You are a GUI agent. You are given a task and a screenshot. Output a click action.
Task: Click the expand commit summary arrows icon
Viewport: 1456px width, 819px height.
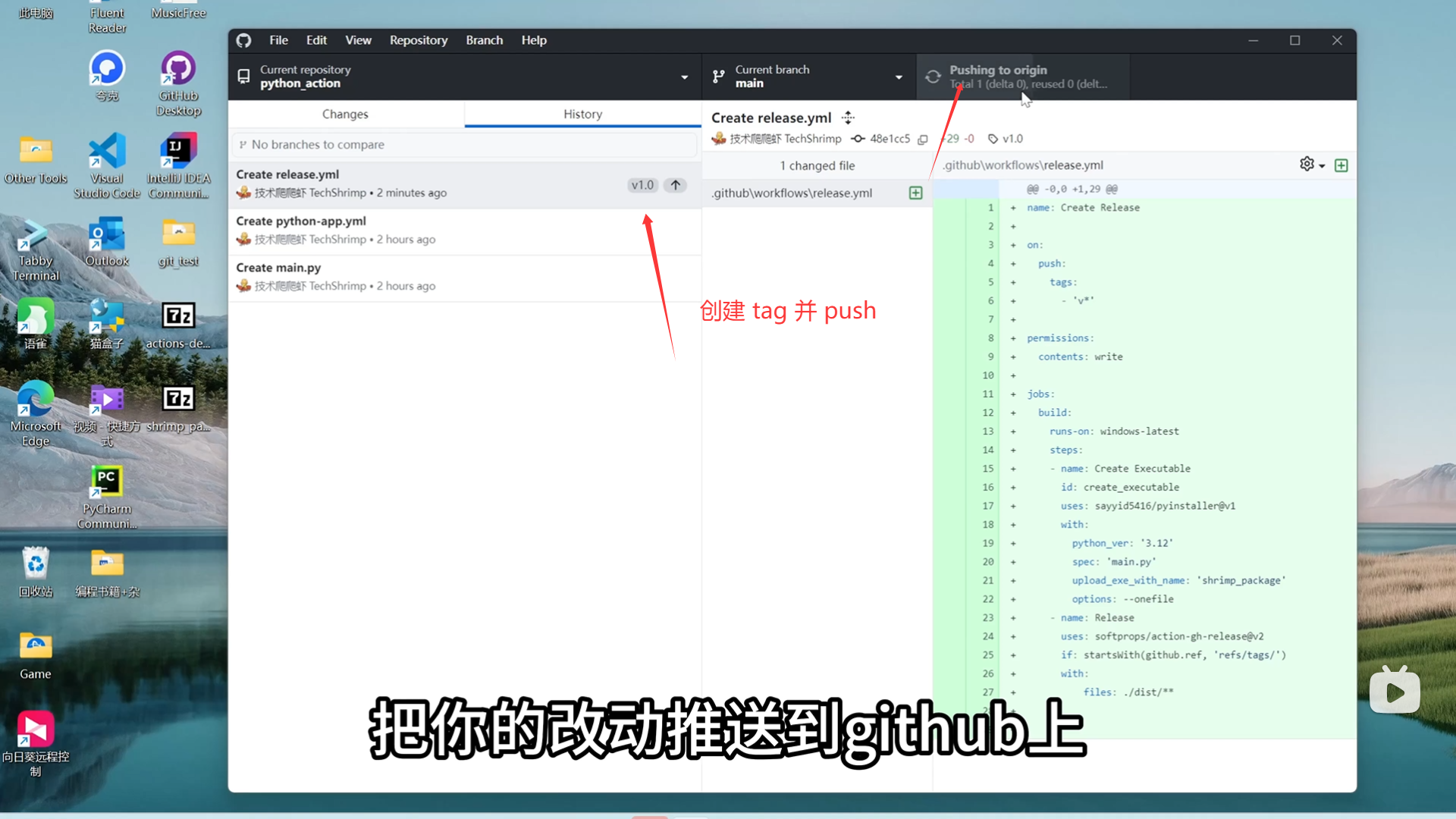tap(849, 118)
